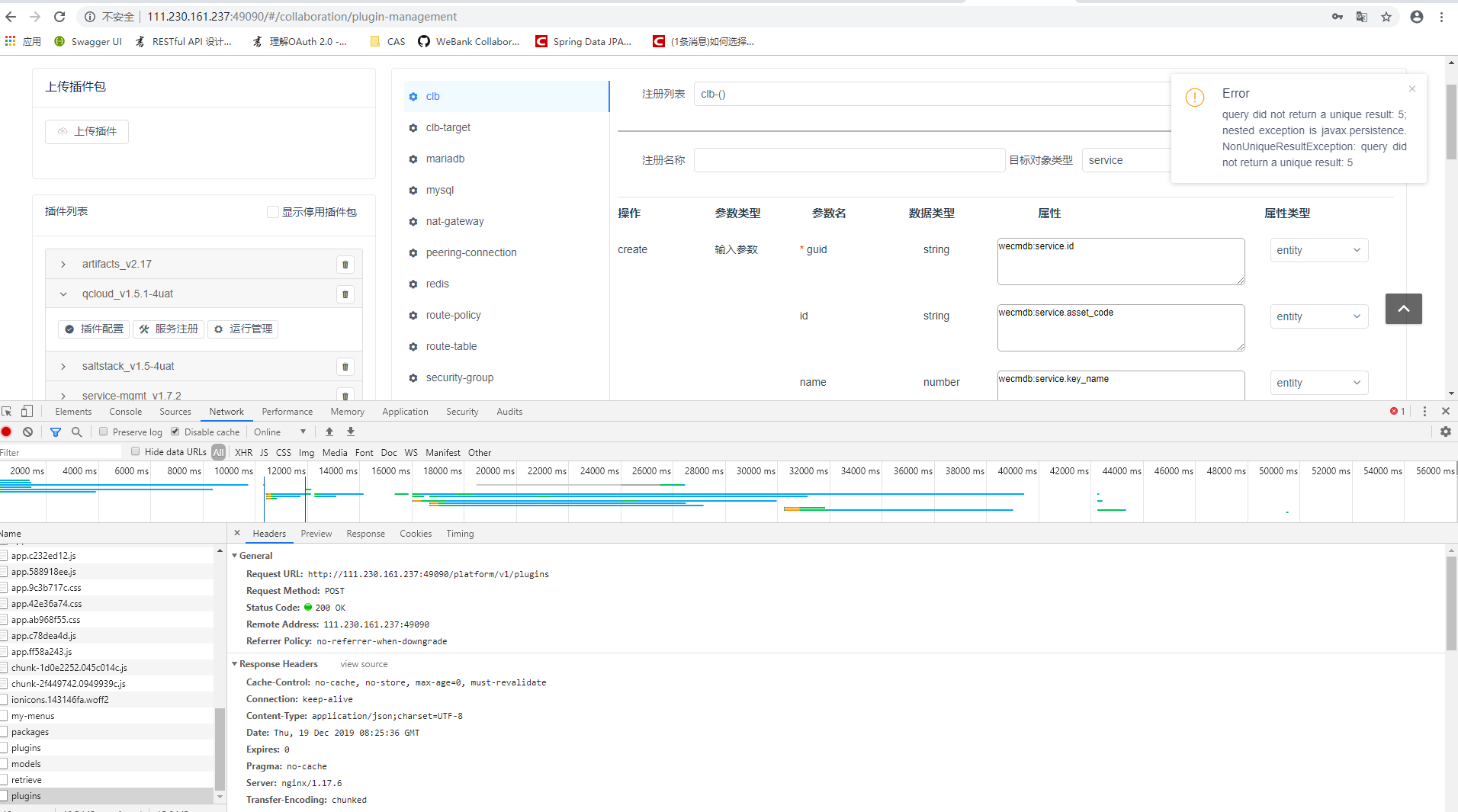Filter requests by XHR type

click(244, 452)
